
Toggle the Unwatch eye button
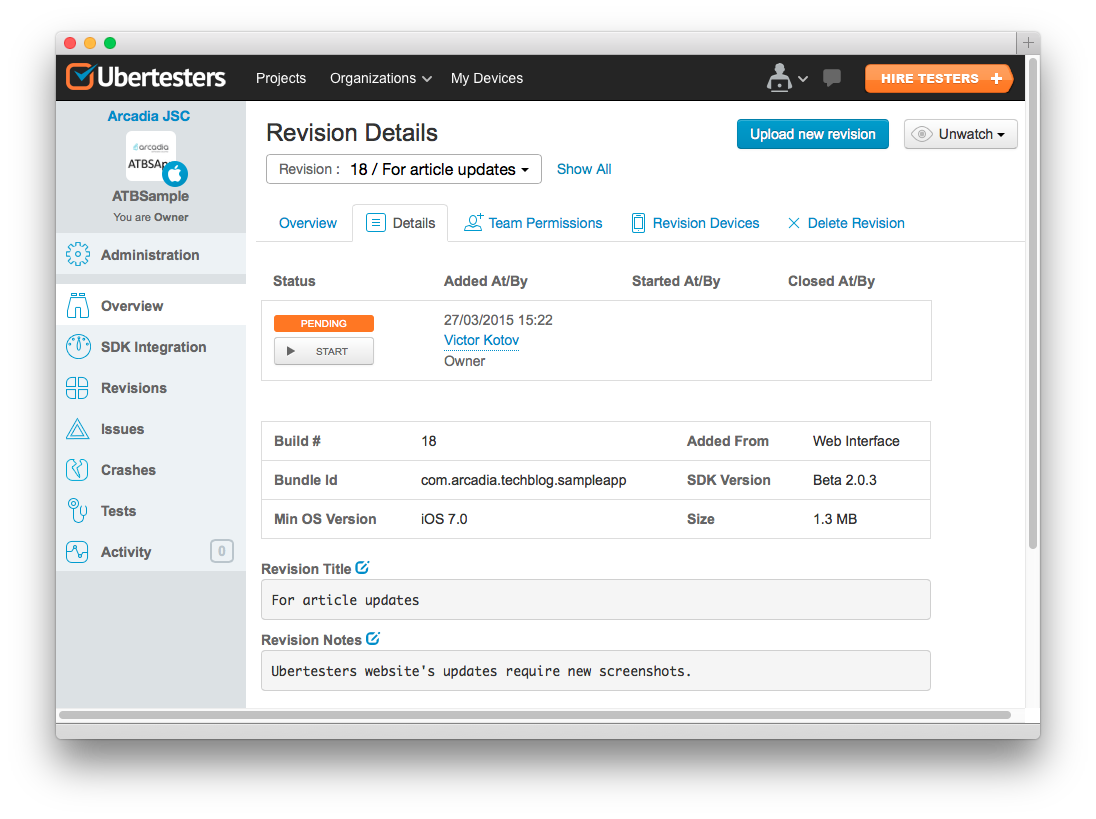coord(960,134)
